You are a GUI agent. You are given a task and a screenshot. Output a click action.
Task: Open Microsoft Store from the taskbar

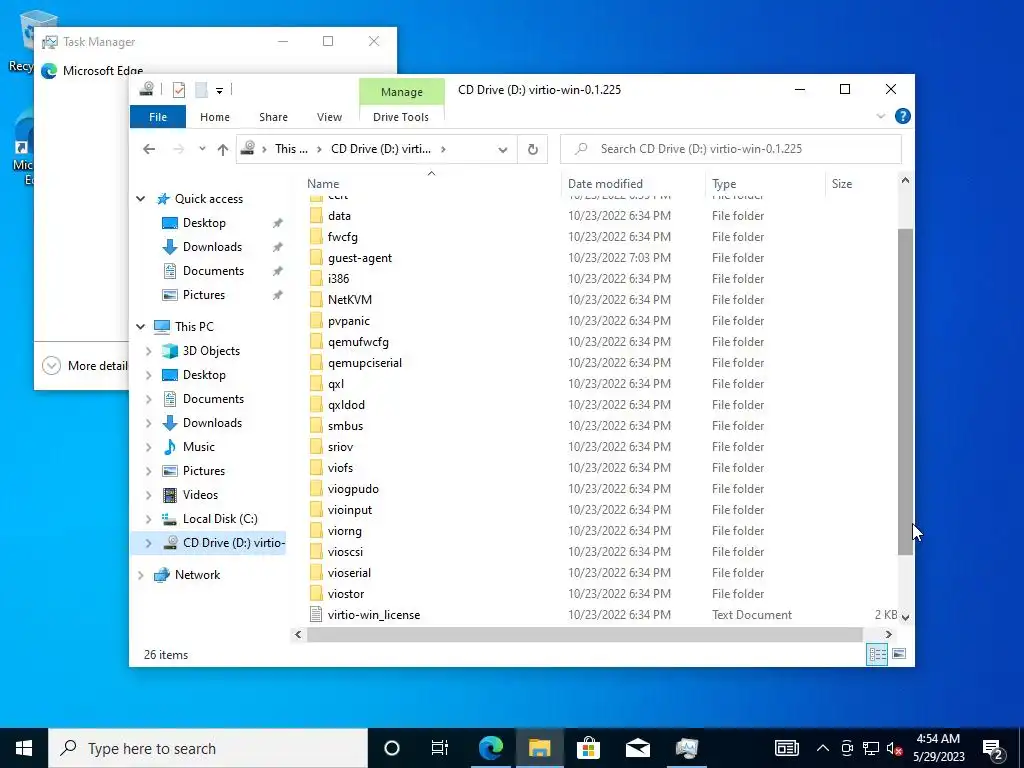588,748
